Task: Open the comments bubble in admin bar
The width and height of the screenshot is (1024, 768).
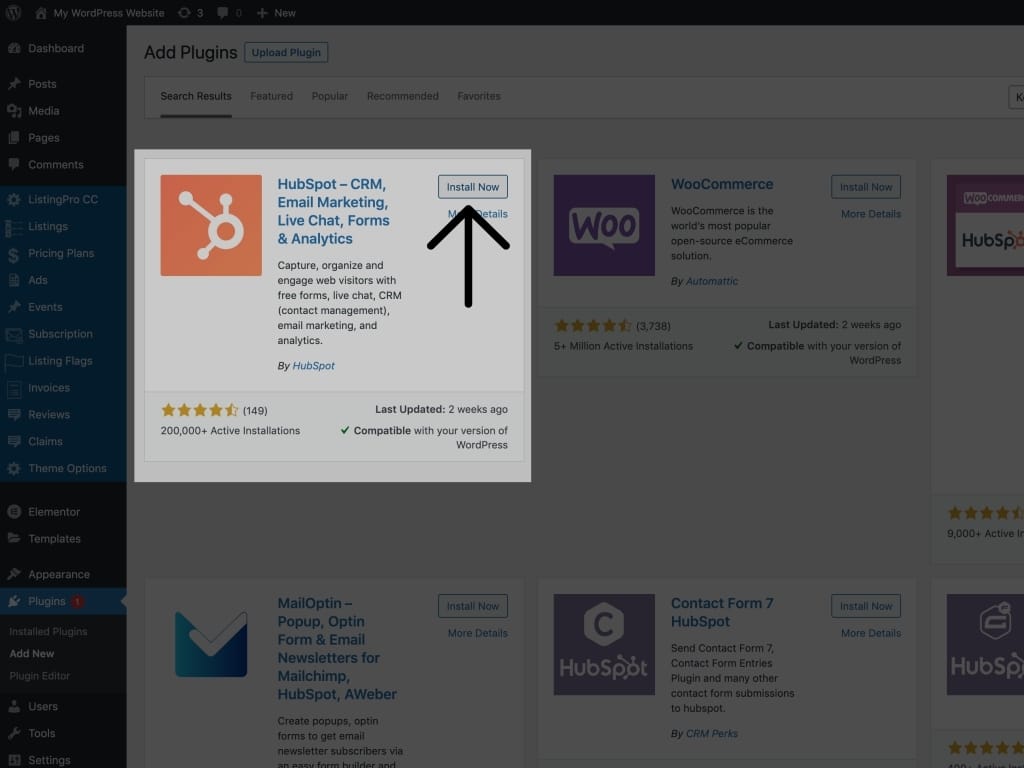Action: (229, 13)
